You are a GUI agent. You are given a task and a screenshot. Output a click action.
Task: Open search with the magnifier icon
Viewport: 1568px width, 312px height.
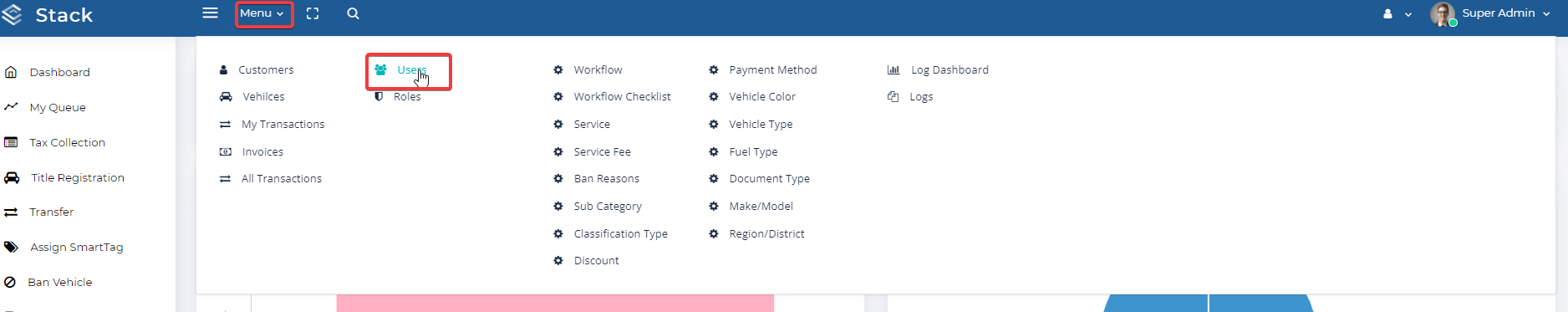(x=353, y=13)
